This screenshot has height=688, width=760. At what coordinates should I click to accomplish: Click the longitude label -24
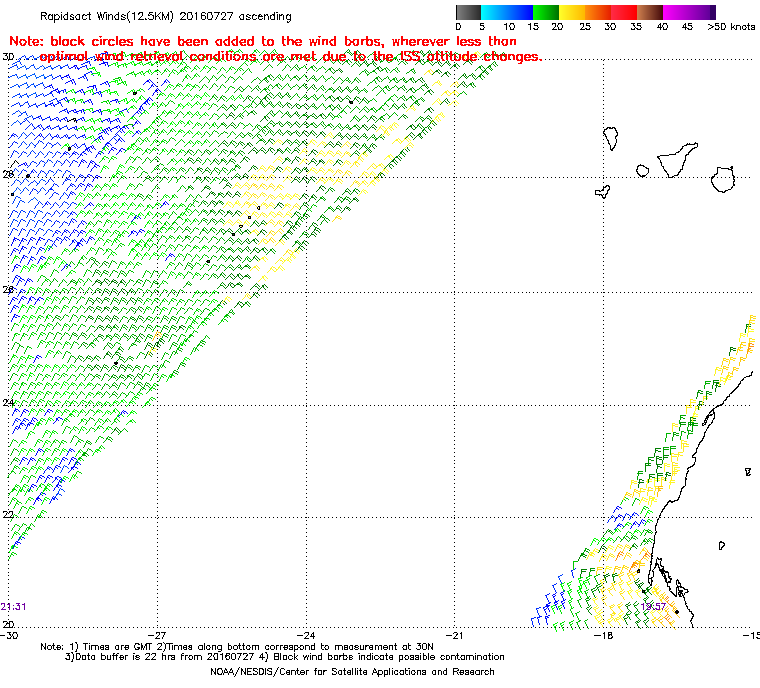pyautogui.click(x=306, y=635)
